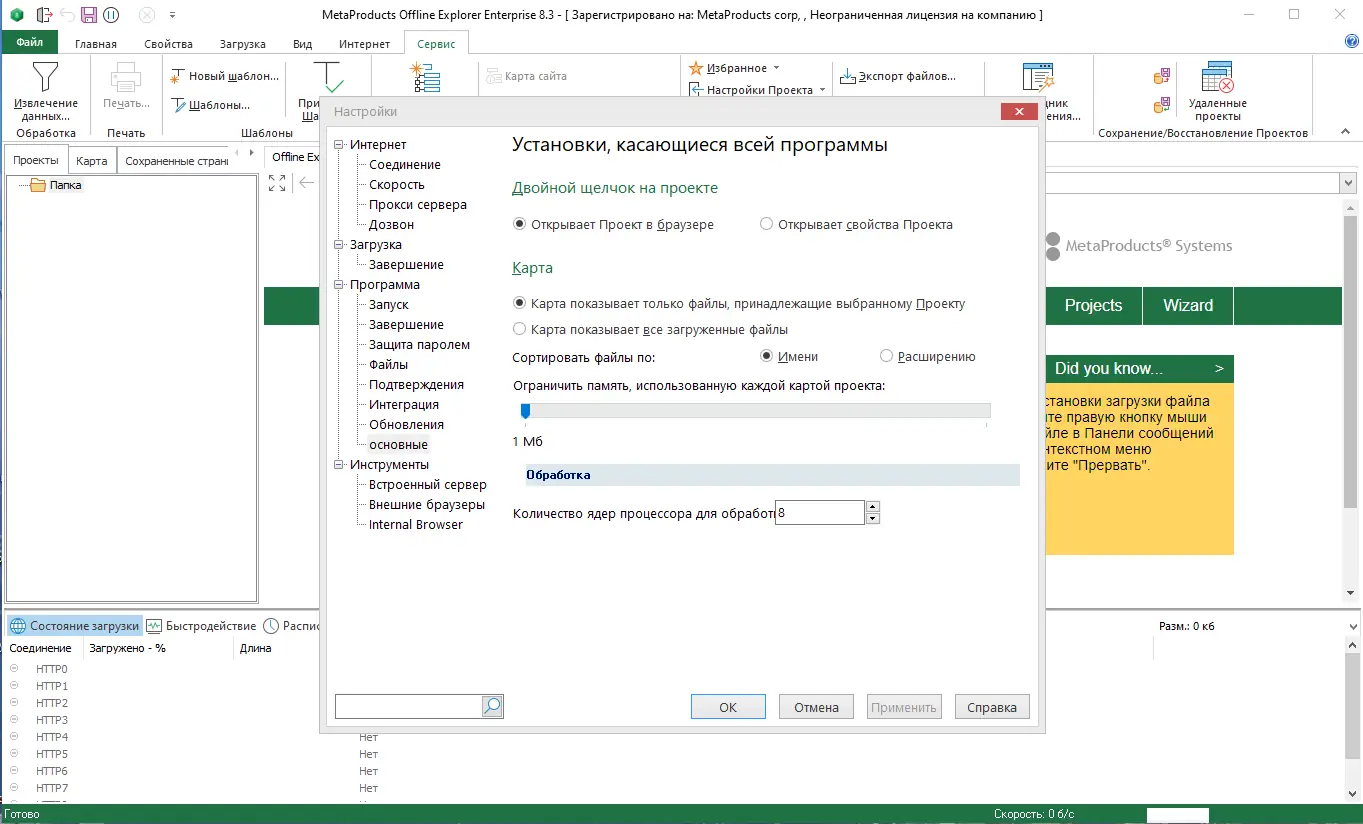Choose 'Карта показывает все загруженные файлы'

click(519, 329)
